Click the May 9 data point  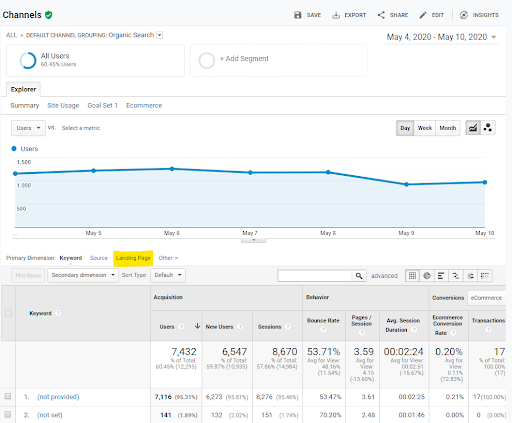click(406, 184)
